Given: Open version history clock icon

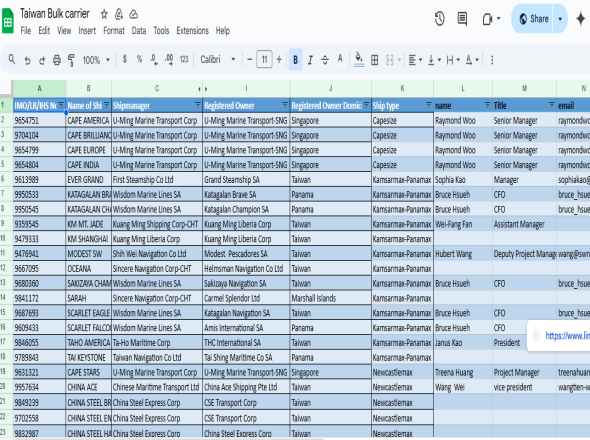Looking at the screenshot, I should [x=439, y=18].
